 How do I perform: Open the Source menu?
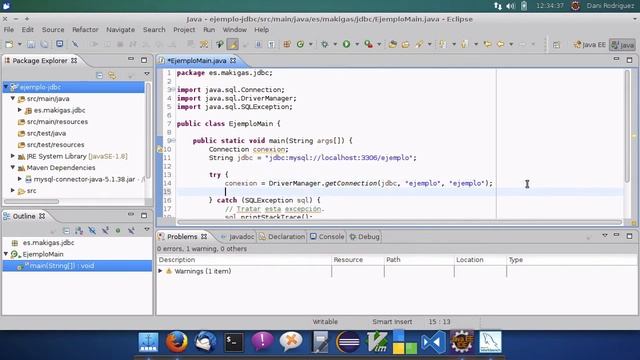[x=53, y=29]
